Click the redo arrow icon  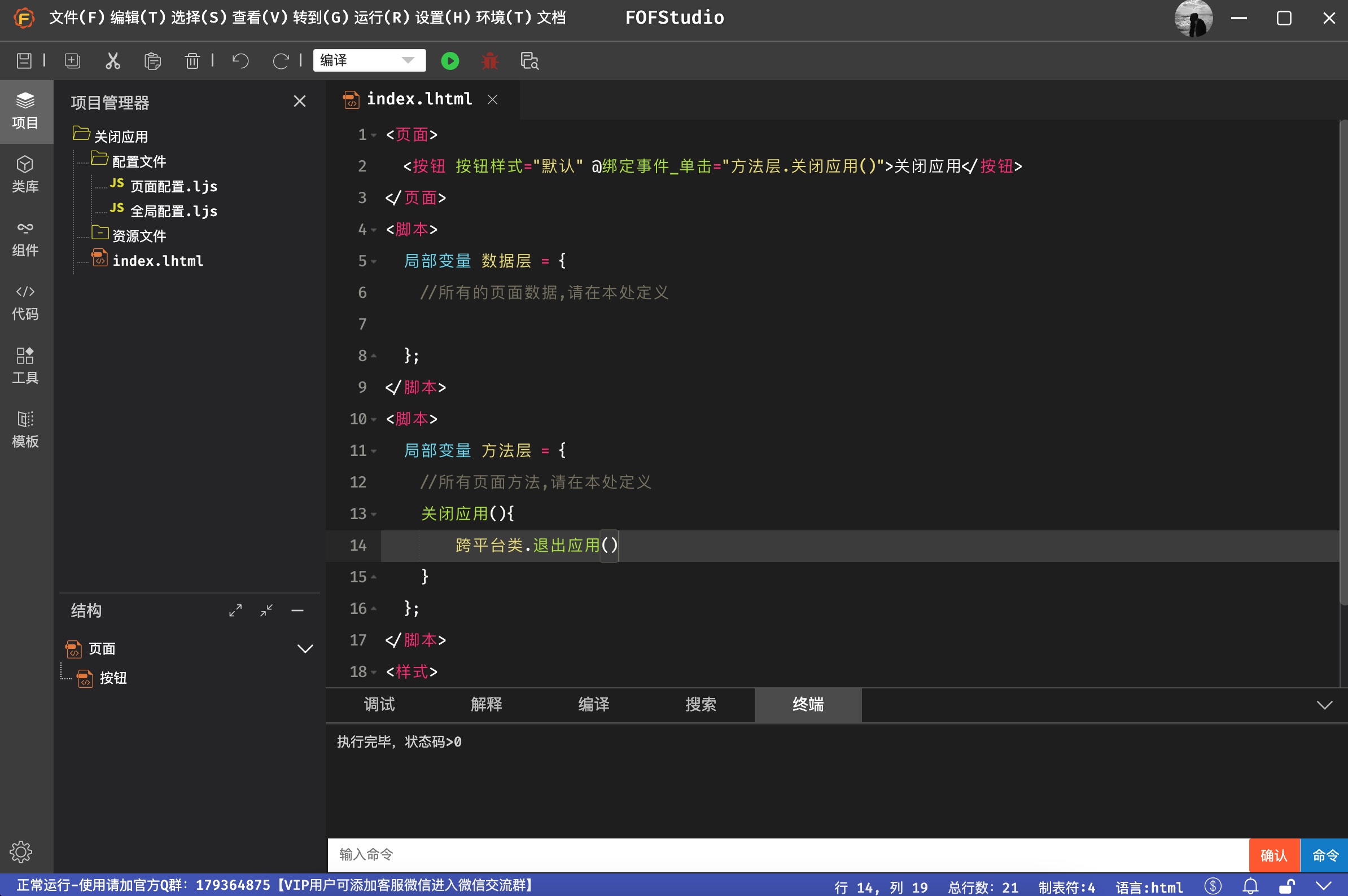[280, 60]
